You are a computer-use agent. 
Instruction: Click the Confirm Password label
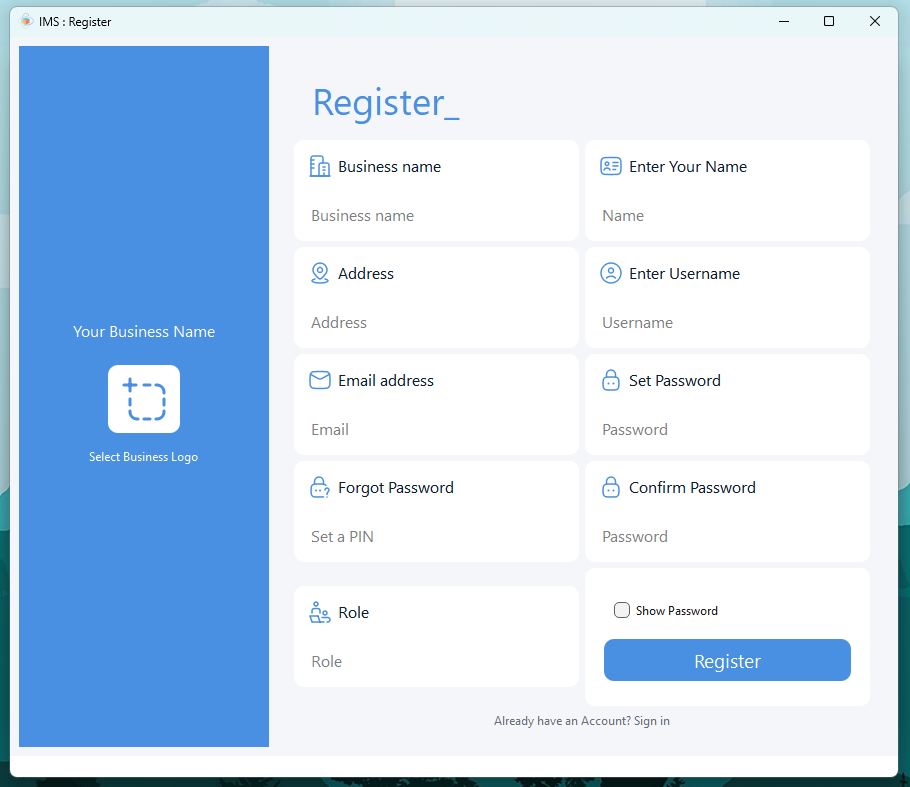[x=692, y=488]
